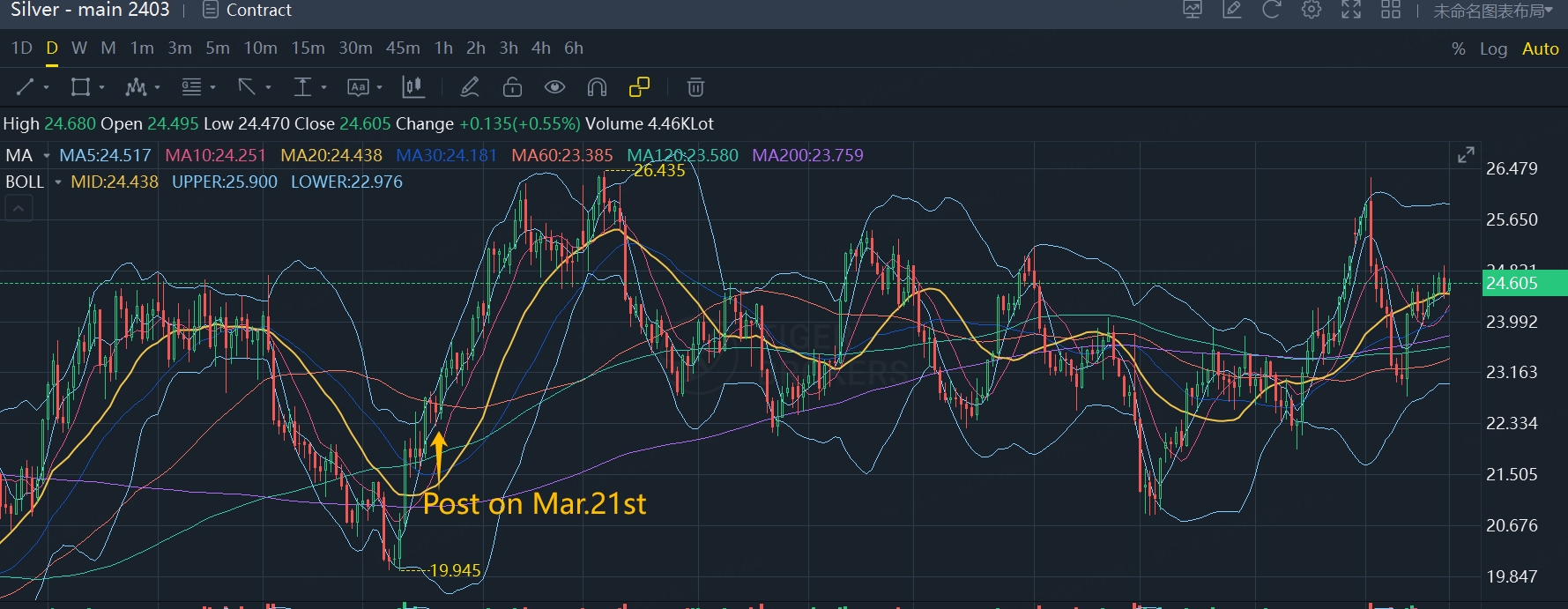Collapse indicator legend with chevron button
This screenshot has width=1568, height=609.
[19, 209]
